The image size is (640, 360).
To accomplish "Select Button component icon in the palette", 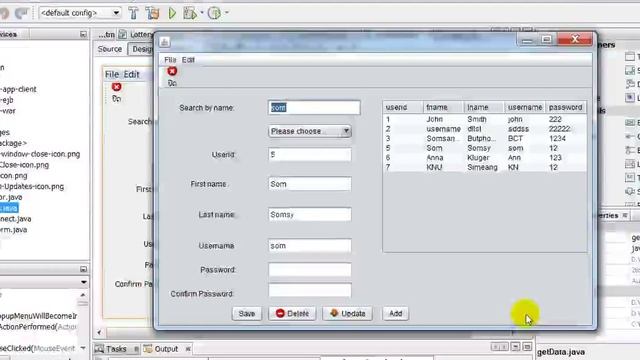I will click(x=630, y=122).
